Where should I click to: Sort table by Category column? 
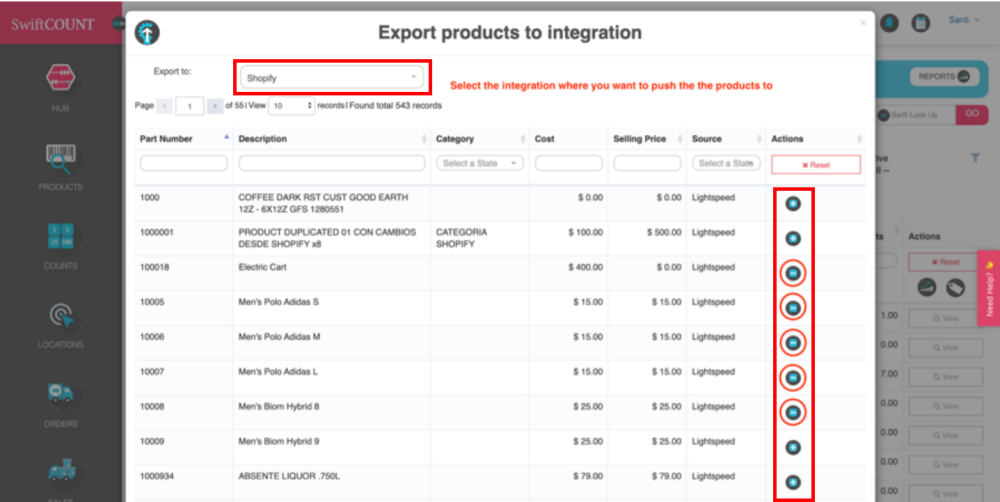point(522,139)
